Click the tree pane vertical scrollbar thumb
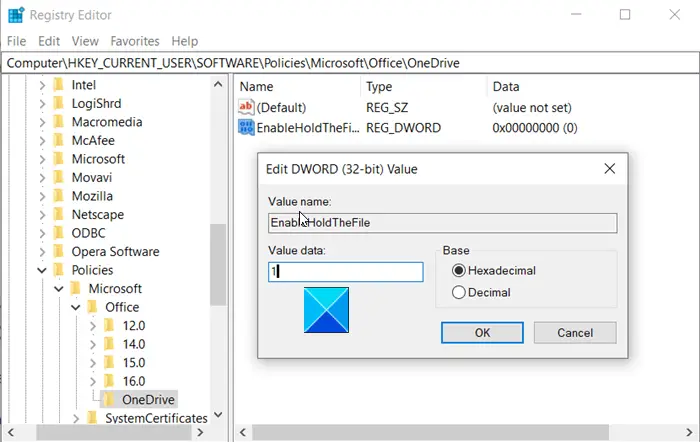700x442 pixels. (x=218, y=264)
